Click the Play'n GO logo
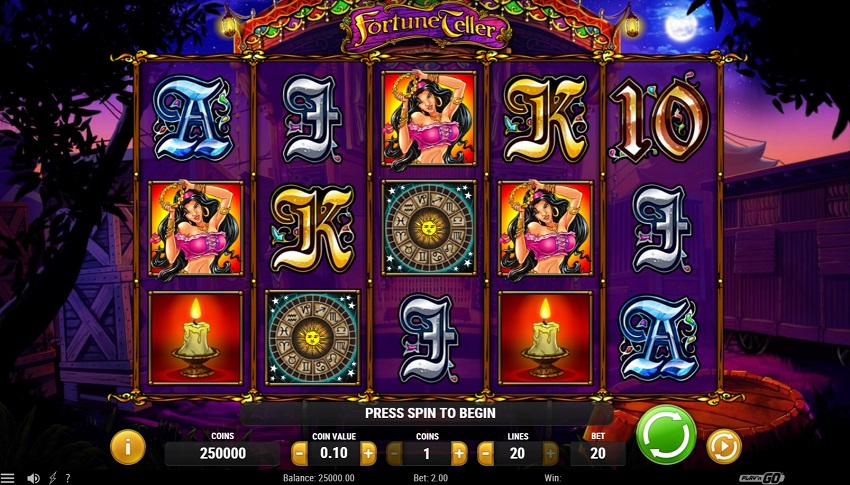Image resolution: width=850 pixels, height=485 pixels. tap(761, 478)
